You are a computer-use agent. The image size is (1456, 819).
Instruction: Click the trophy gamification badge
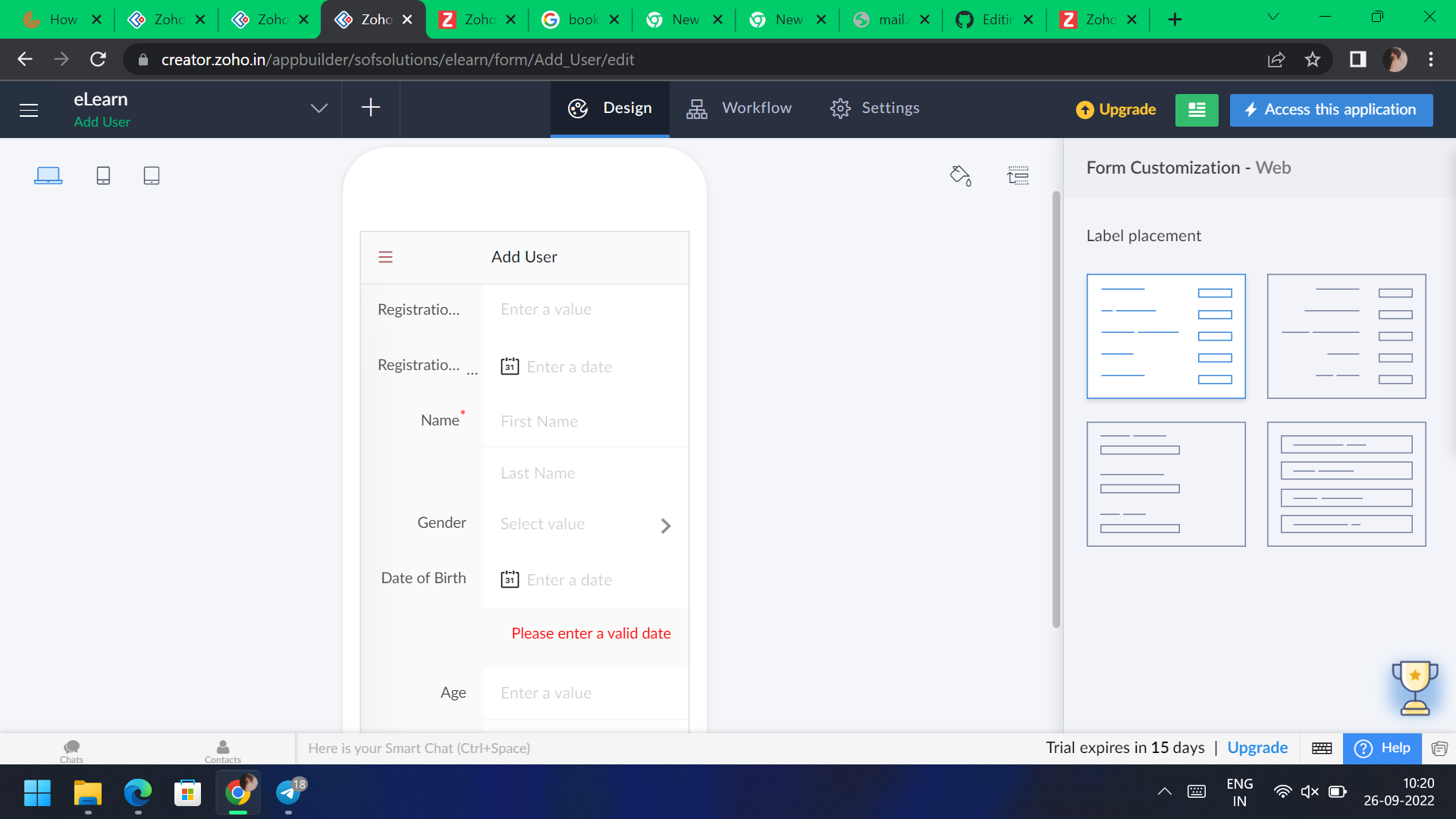(1415, 688)
